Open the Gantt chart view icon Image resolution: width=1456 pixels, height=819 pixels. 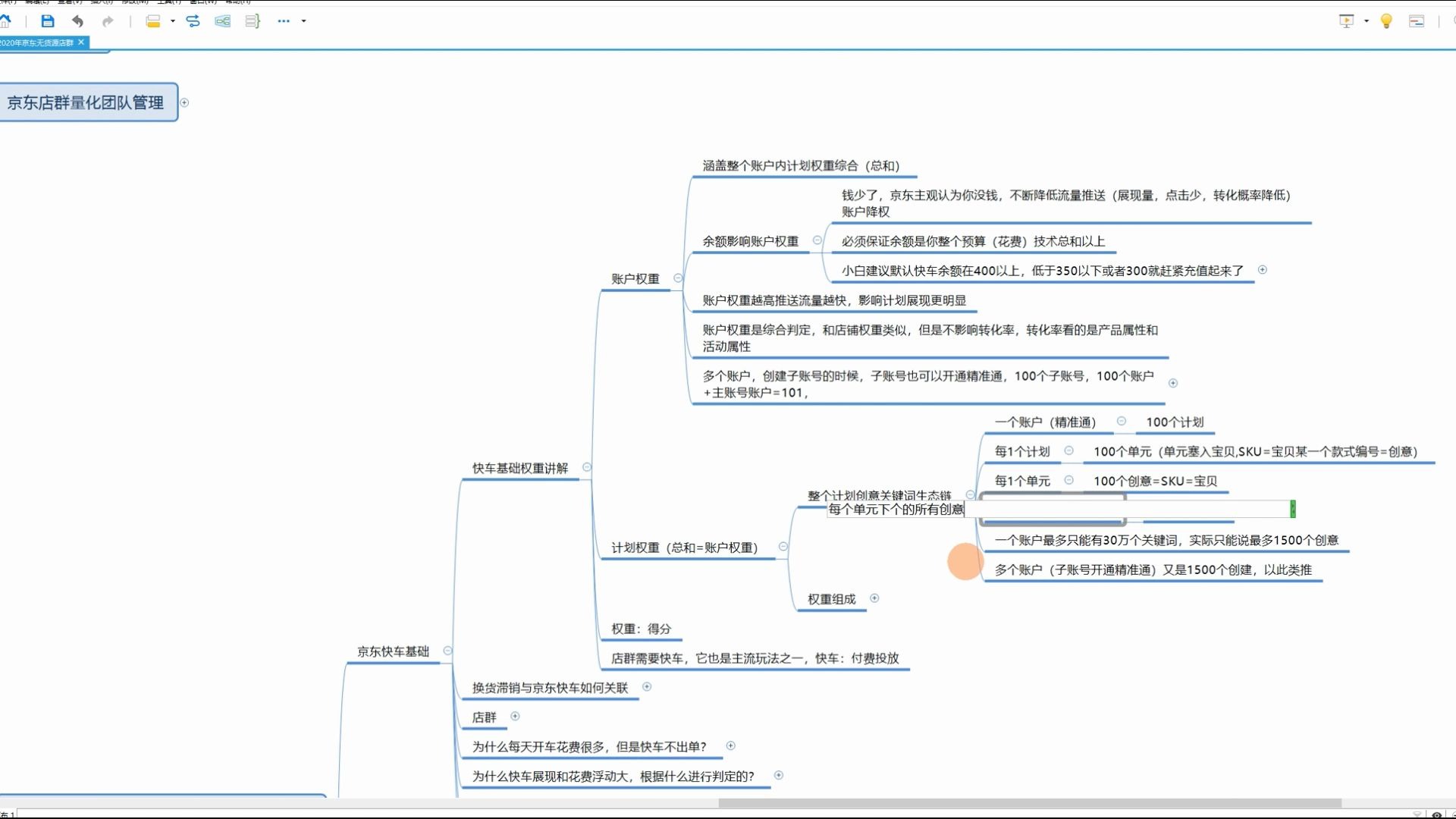click(1416, 21)
